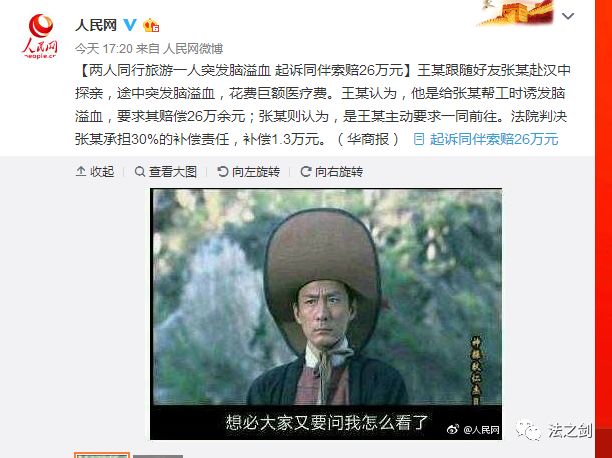Screen dimensions: 612x458
Task: Click the expanded TV drama meme image
Action: [326, 314]
